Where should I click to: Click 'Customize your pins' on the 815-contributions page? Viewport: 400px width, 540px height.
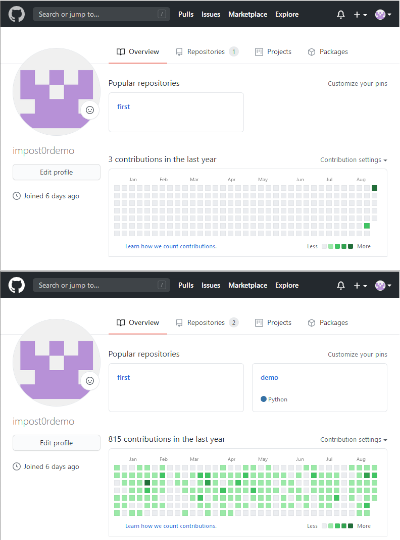357,354
